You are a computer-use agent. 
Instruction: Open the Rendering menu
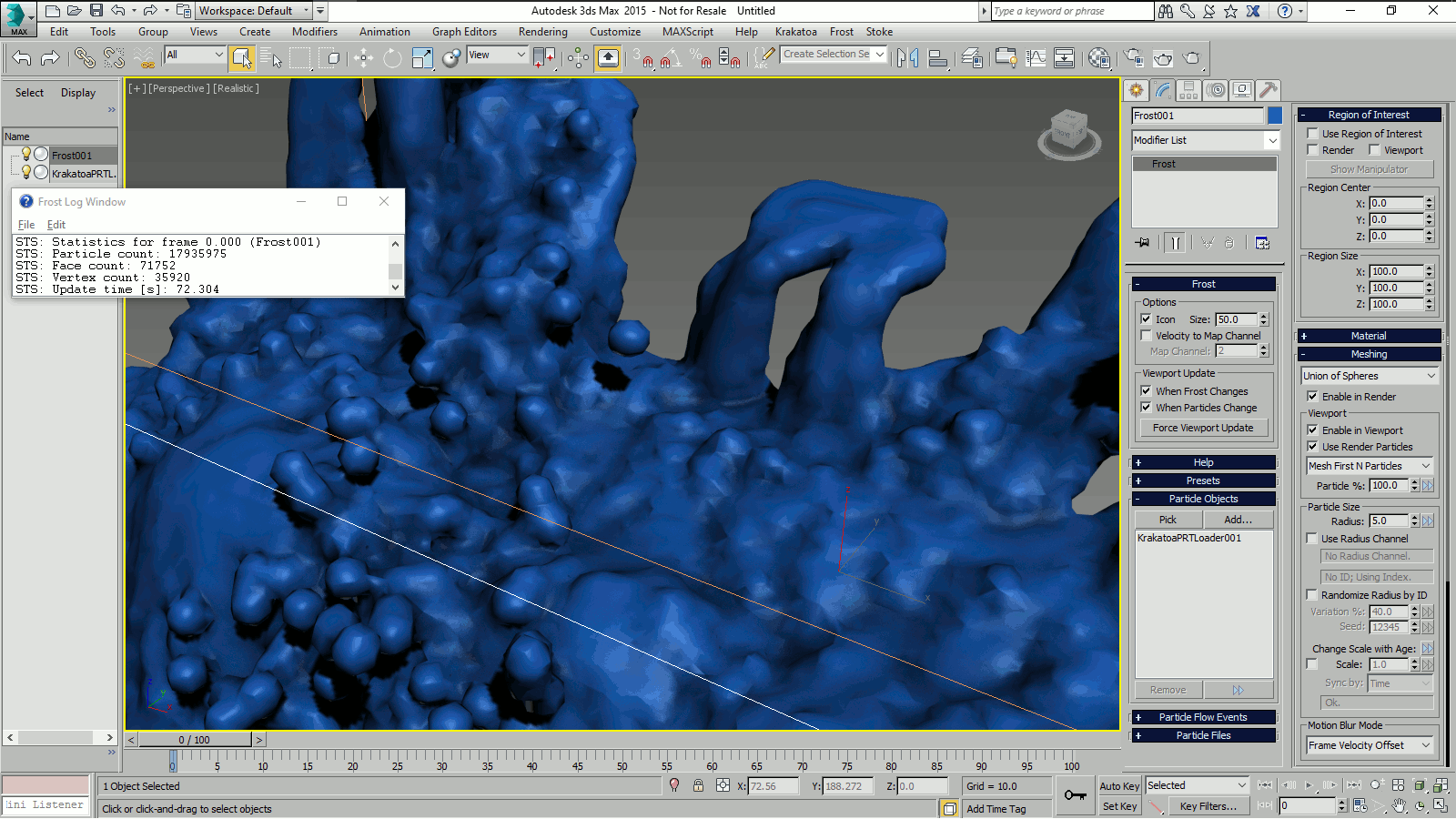(x=543, y=32)
